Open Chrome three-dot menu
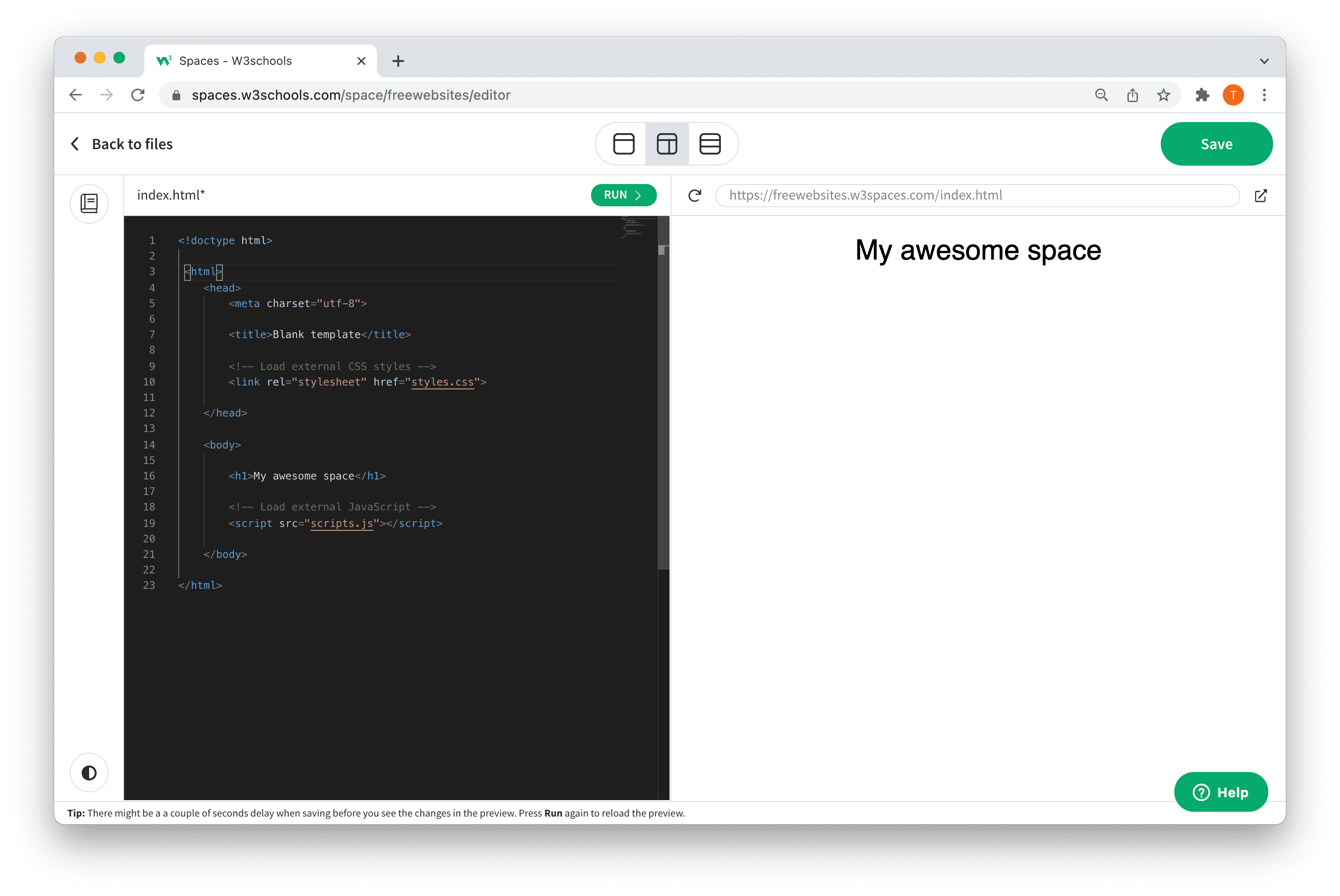The height and width of the screenshot is (896, 1340). point(1264,95)
